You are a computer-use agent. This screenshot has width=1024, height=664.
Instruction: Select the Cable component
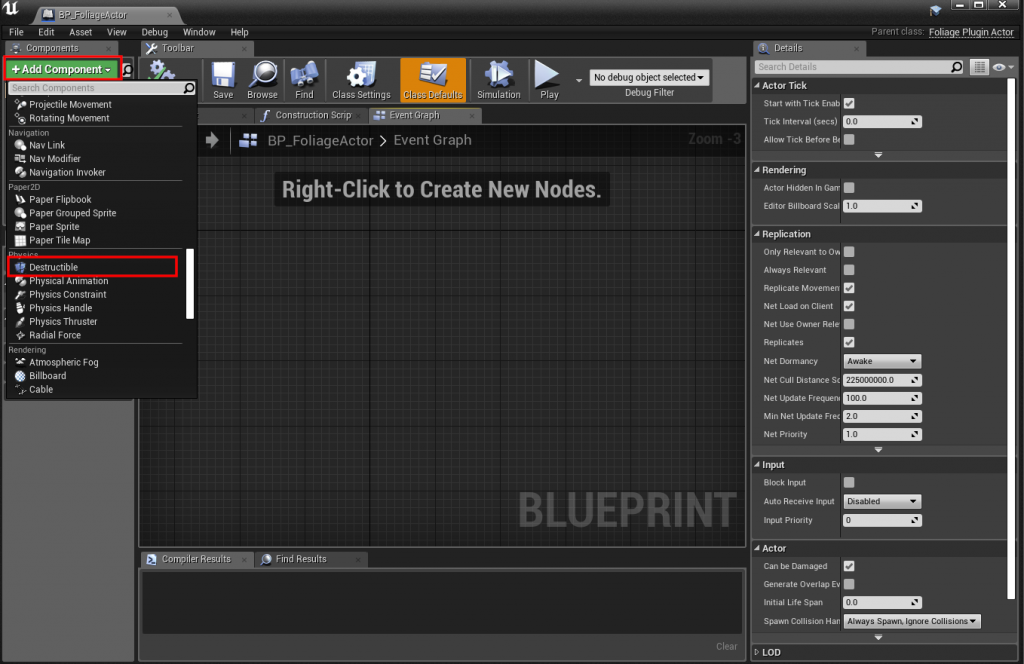[41, 390]
